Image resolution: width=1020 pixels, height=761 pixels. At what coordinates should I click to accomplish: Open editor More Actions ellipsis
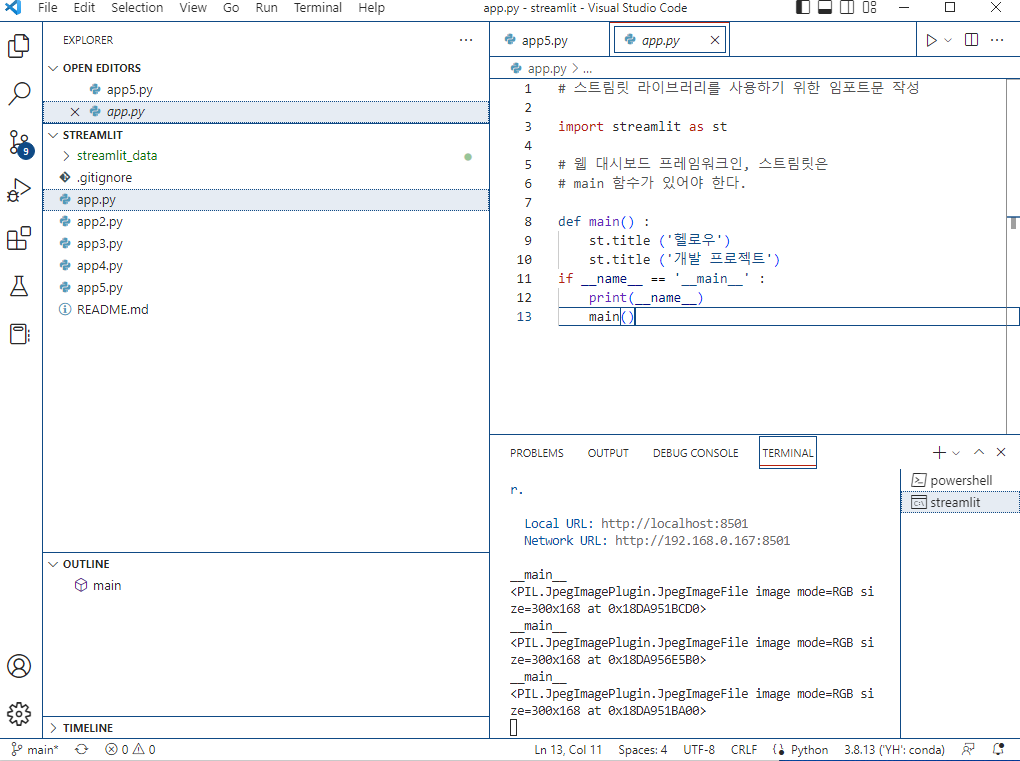(x=997, y=40)
